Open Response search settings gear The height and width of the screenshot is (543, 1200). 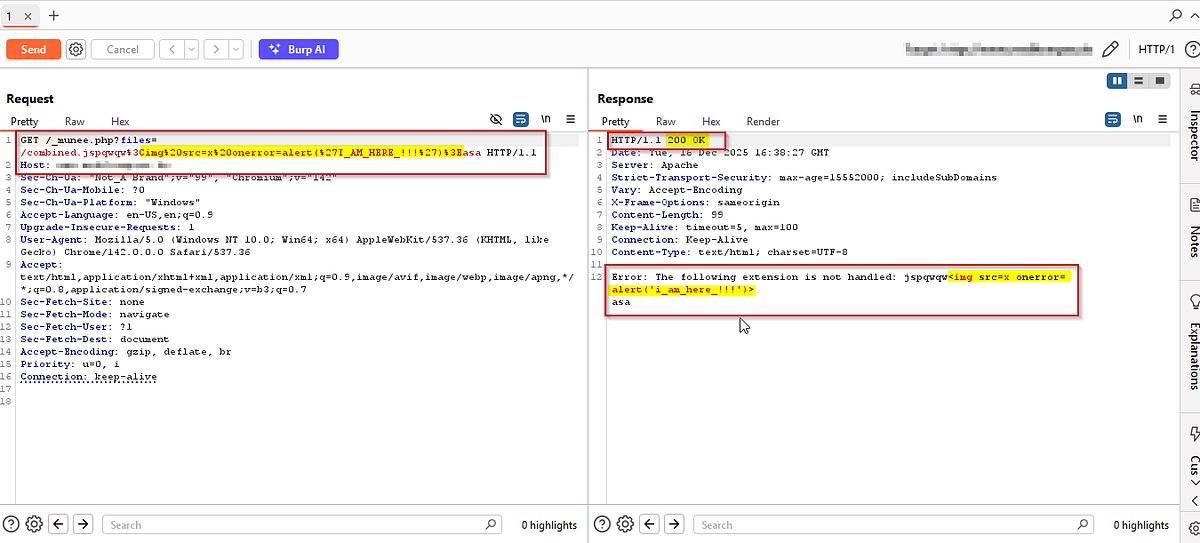(x=626, y=524)
